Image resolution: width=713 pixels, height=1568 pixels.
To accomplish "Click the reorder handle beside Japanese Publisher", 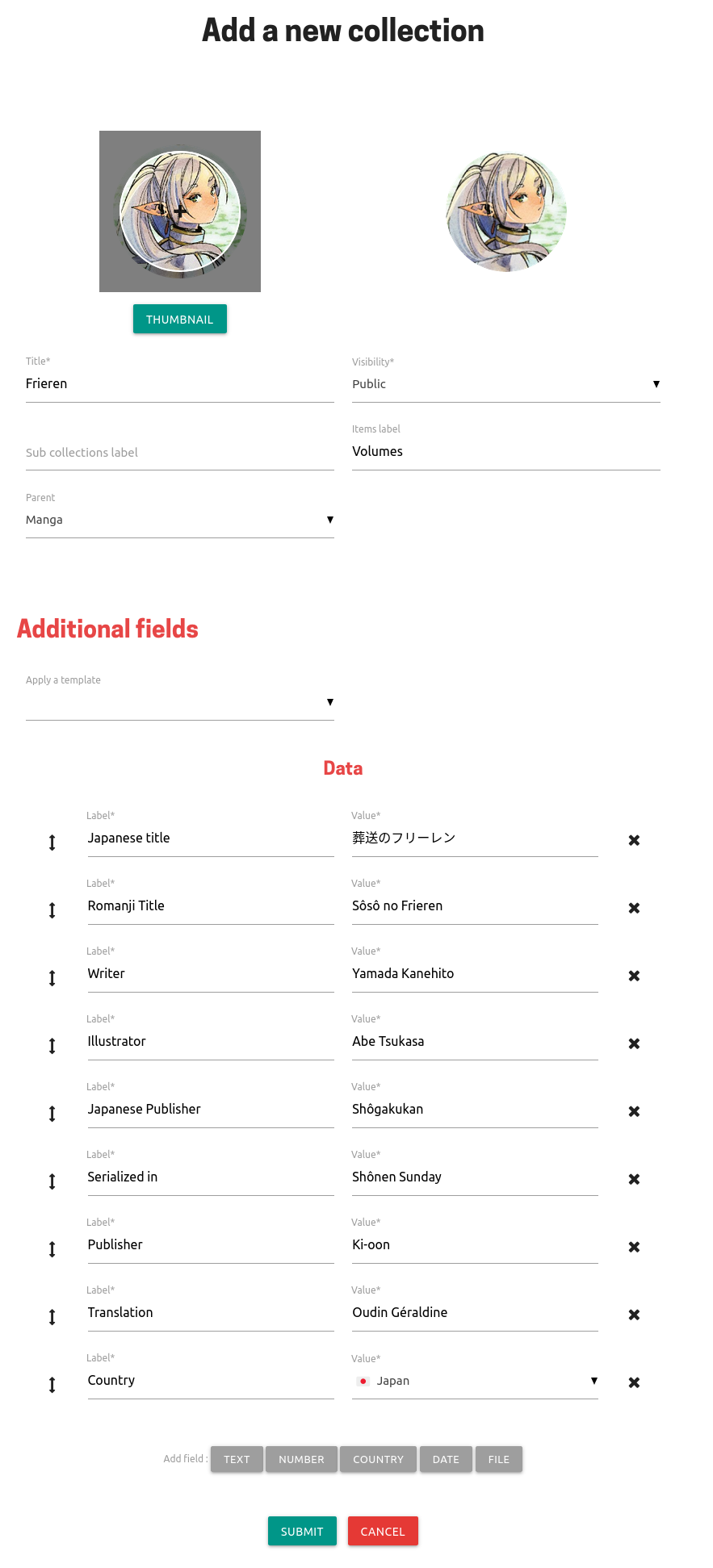I will 52,1114.
